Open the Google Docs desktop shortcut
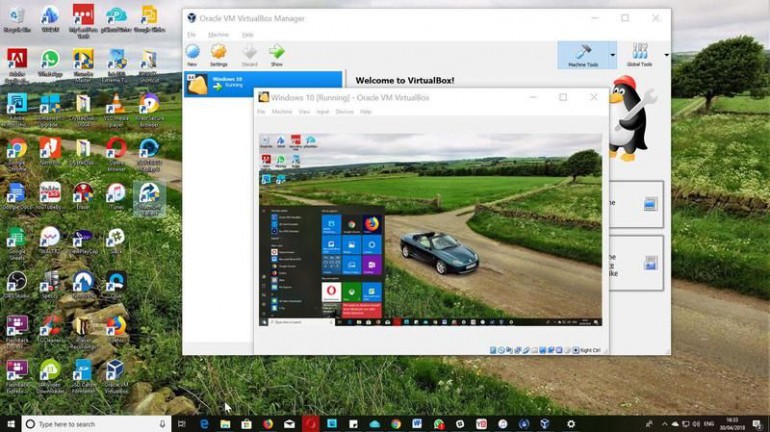Image resolution: width=770 pixels, height=432 pixels. pos(17,196)
